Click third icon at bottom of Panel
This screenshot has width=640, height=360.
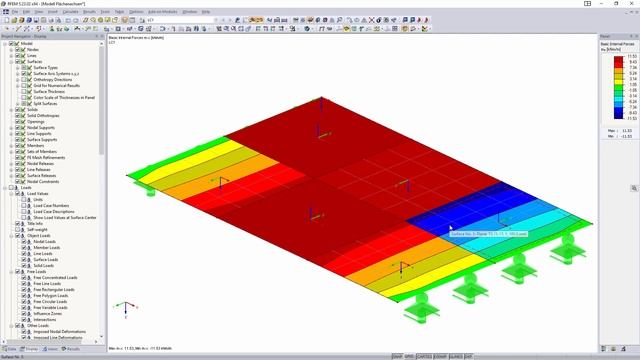coord(623,349)
